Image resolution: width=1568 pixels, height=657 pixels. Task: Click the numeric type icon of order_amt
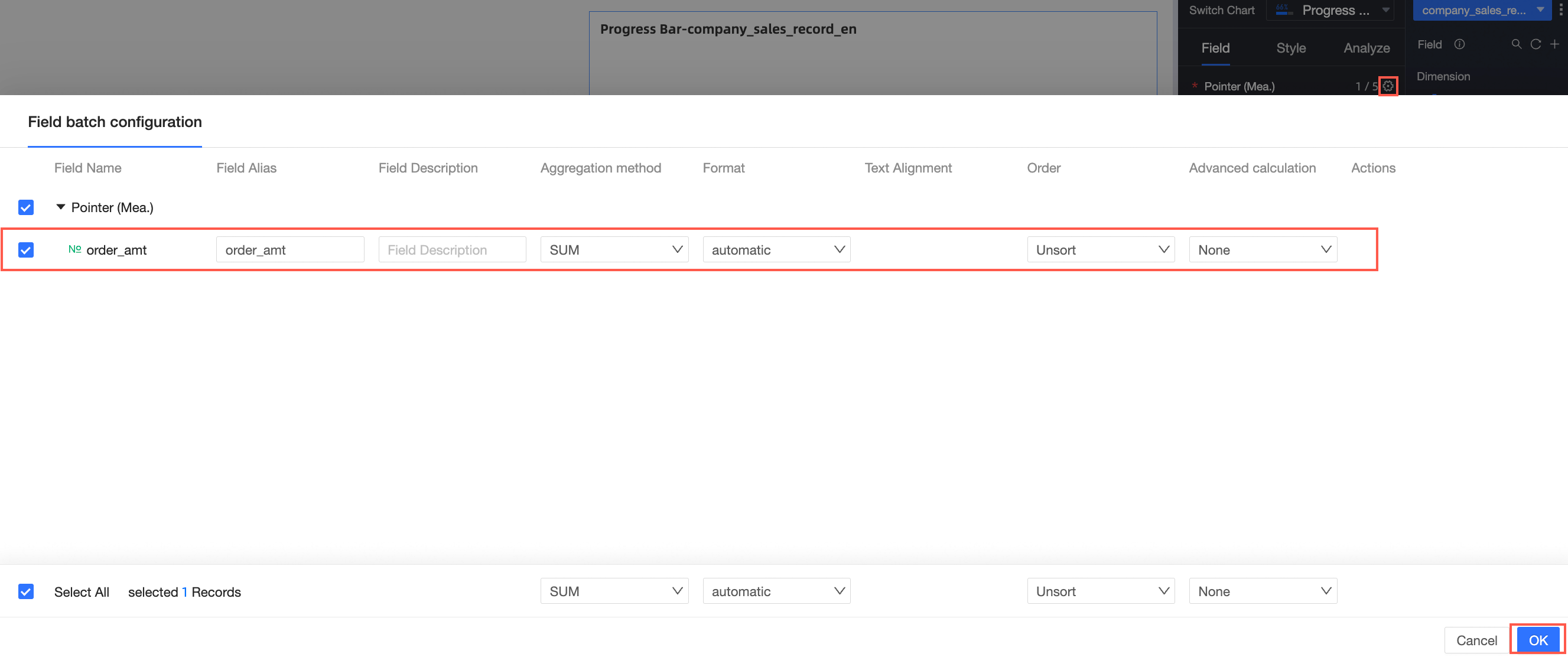[74, 249]
